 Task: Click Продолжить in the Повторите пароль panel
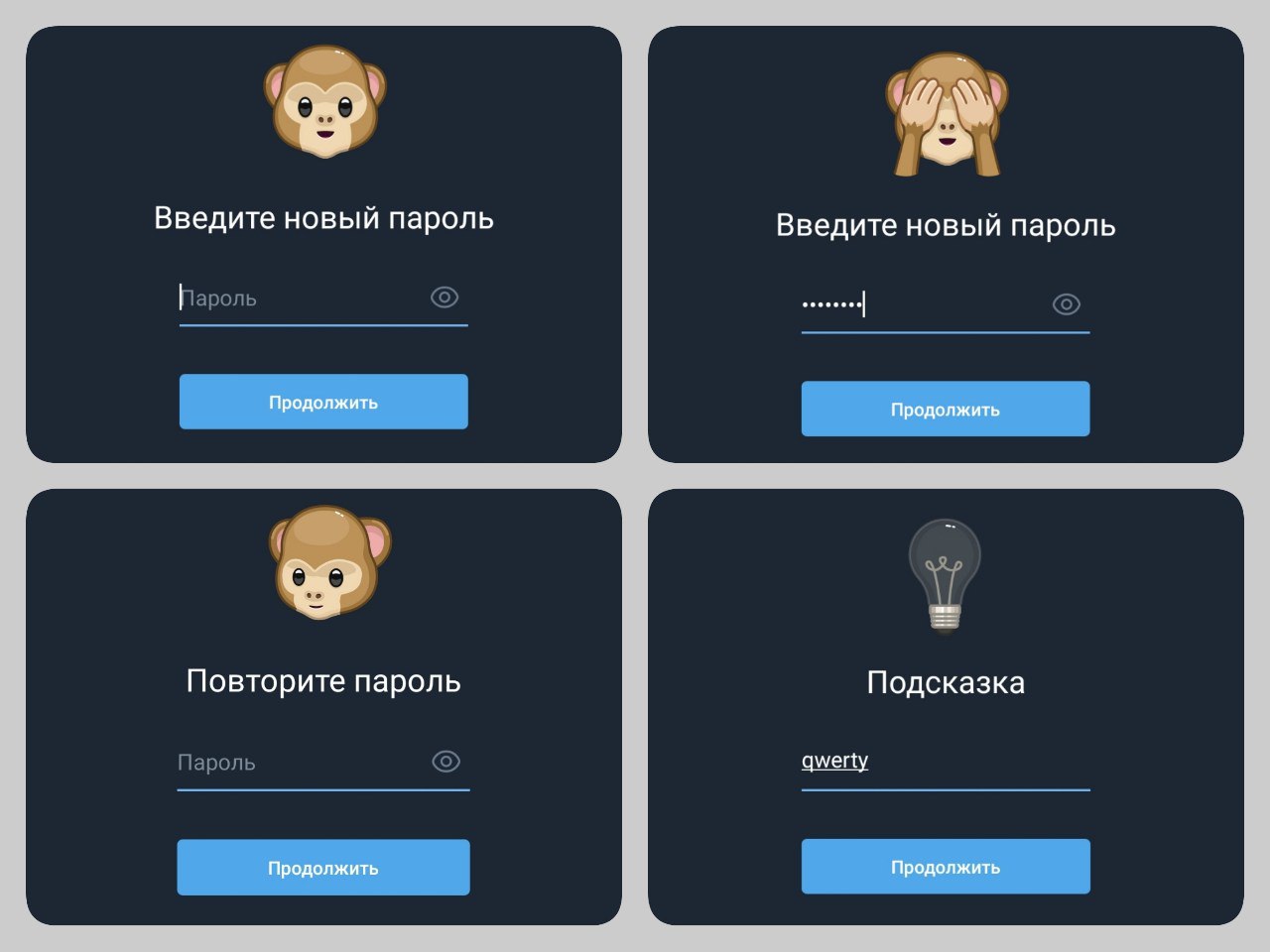(x=323, y=868)
